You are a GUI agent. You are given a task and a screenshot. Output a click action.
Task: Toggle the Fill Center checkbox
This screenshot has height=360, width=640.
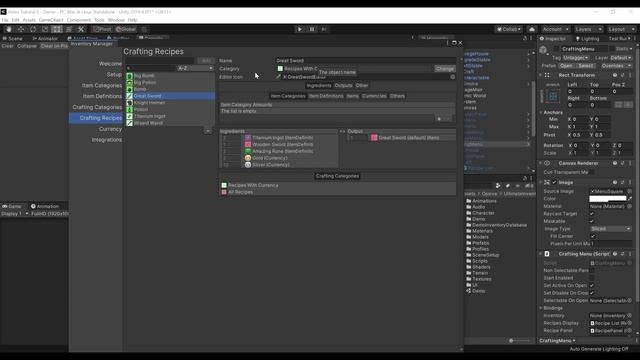tap(593, 236)
